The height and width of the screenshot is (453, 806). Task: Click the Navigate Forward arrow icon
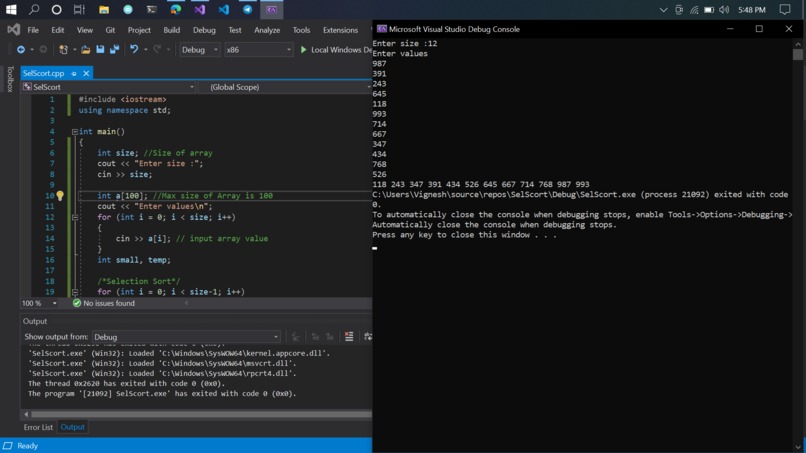43,49
